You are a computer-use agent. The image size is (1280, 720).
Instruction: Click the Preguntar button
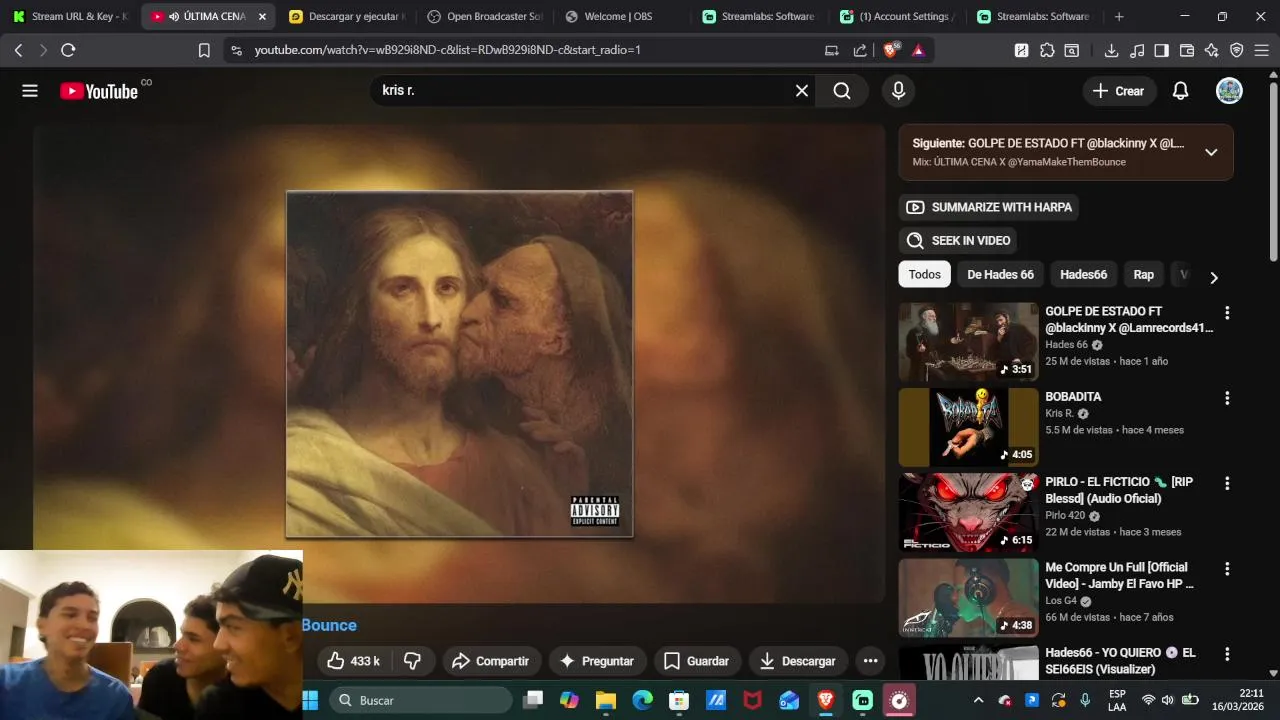click(x=597, y=661)
